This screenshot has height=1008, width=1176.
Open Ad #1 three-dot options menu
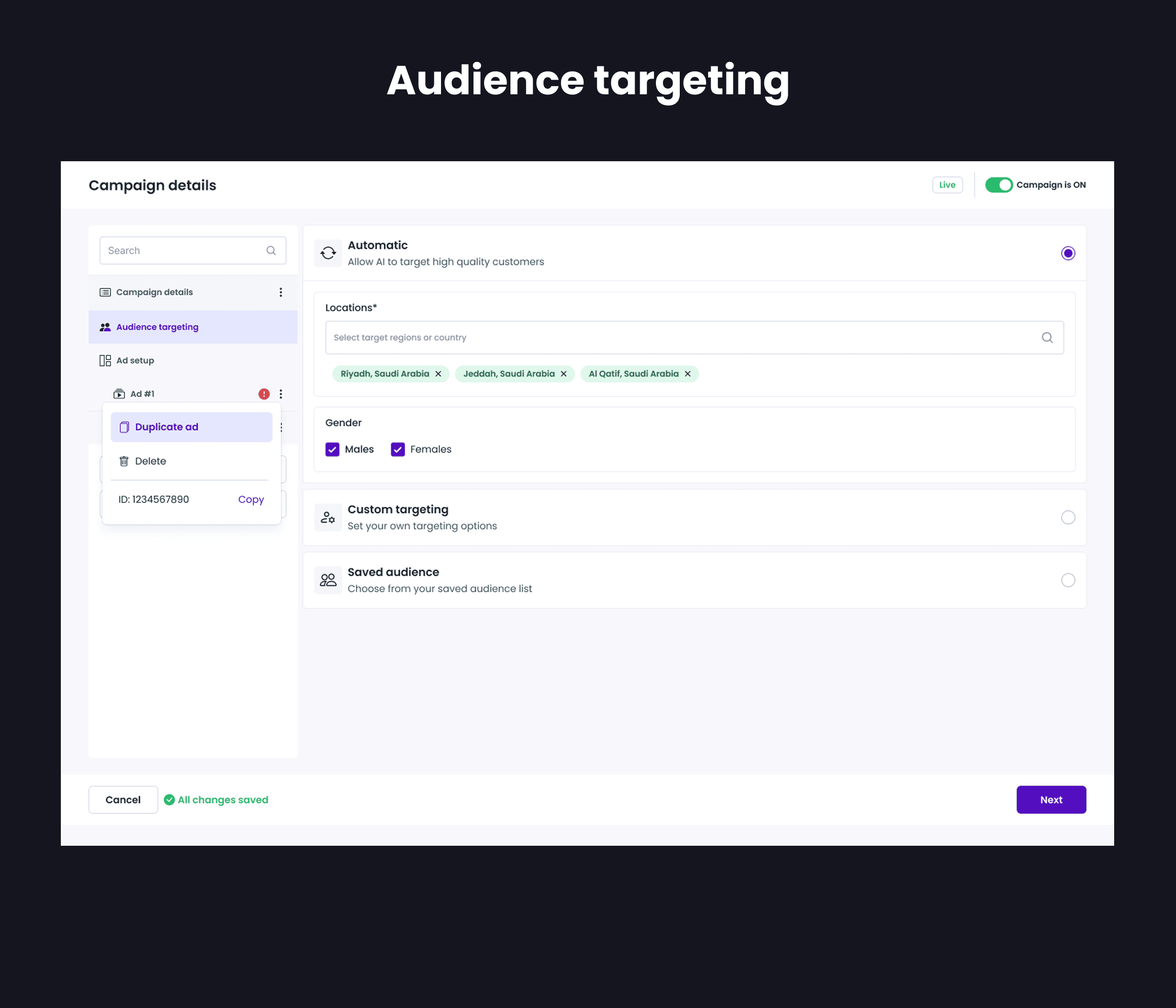(280, 393)
